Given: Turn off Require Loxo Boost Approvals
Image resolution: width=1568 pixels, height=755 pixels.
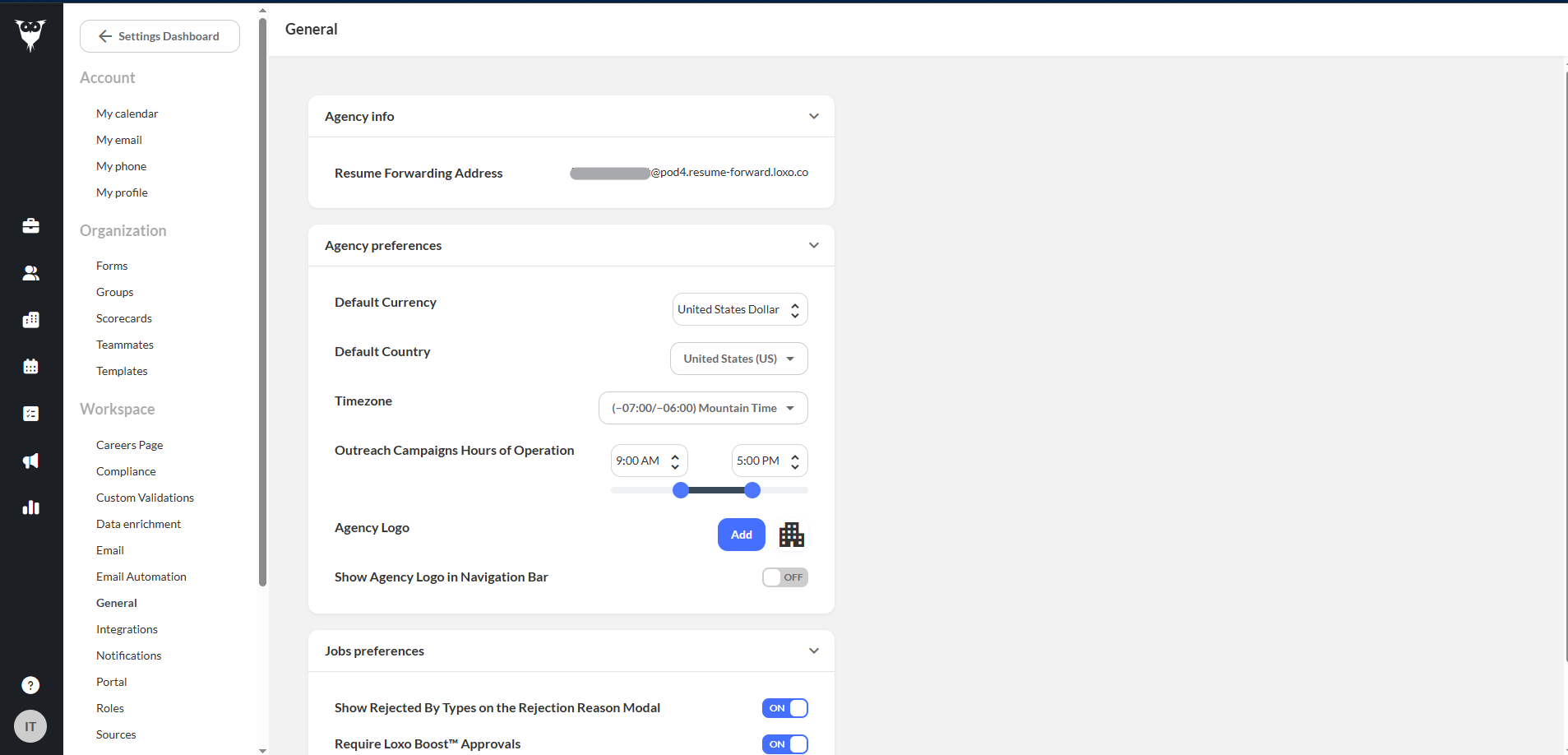Looking at the screenshot, I should click(785, 744).
